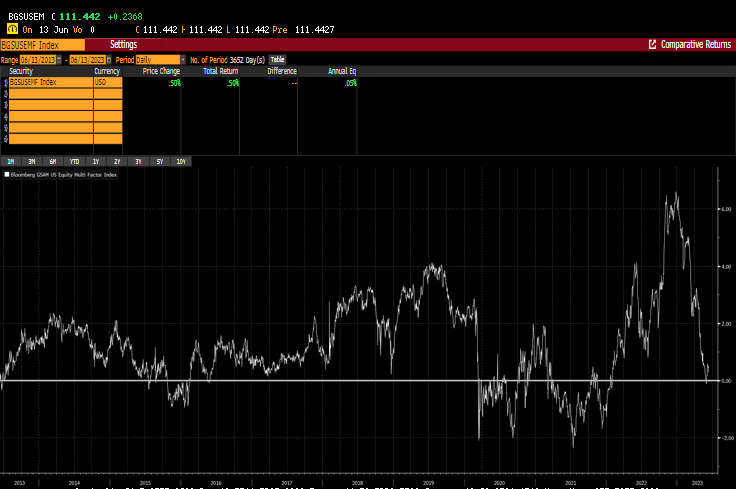The height and width of the screenshot is (489, 736).
Task: Expand the Period Daily dropdown
Action: pyautogui.click(x=183, y=60)
